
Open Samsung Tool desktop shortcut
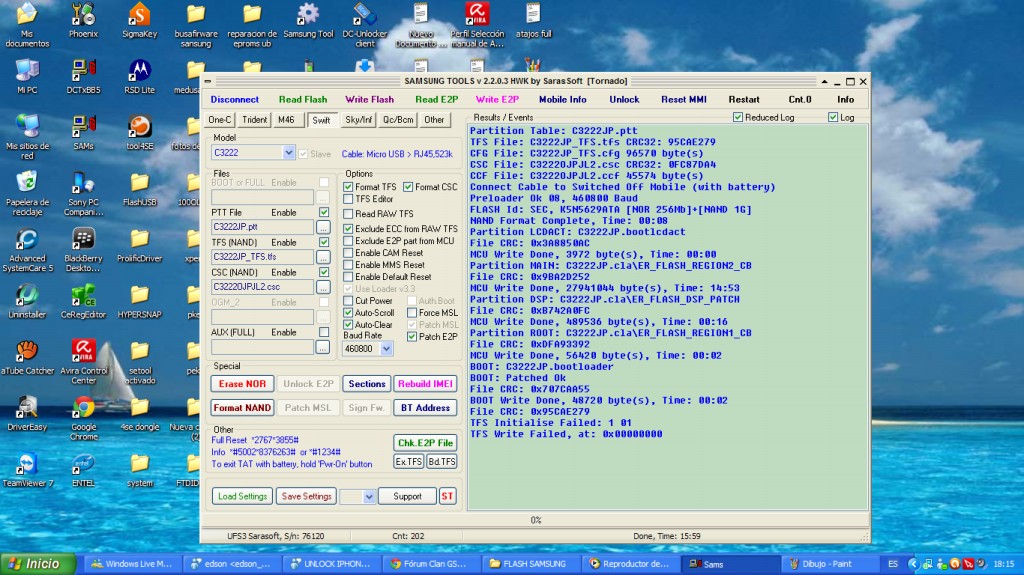pyautogui.click(x=308, y=21)
